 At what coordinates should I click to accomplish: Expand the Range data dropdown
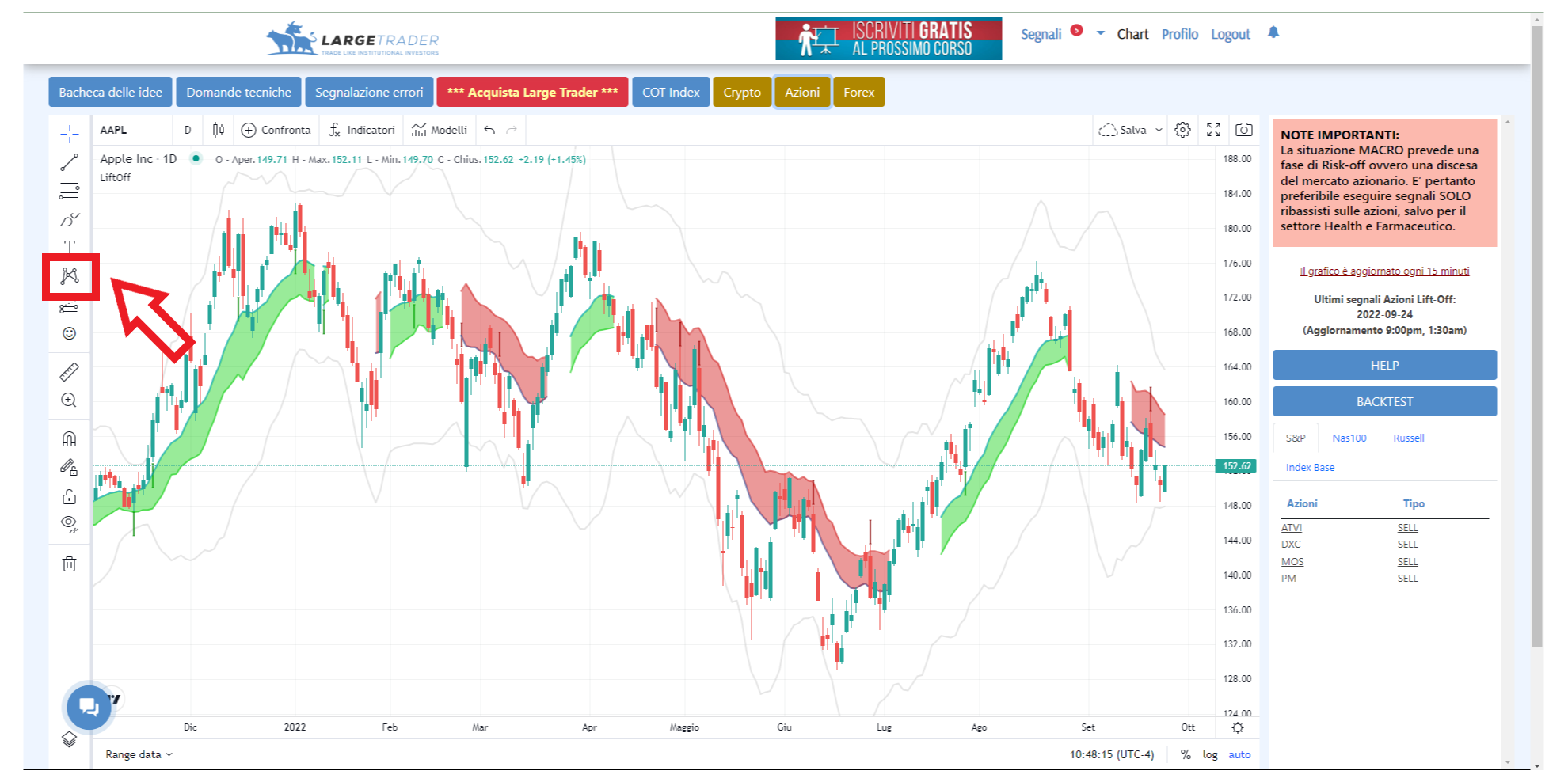(x=139, y=754)
